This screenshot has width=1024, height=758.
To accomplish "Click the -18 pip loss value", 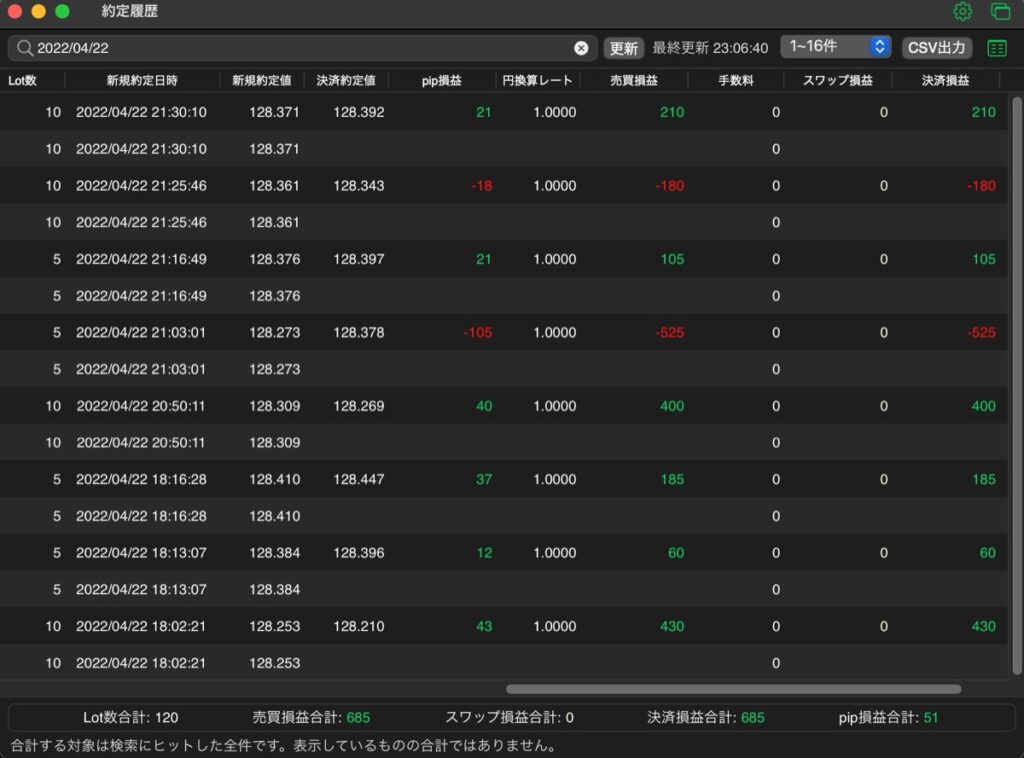I will 481,185.
